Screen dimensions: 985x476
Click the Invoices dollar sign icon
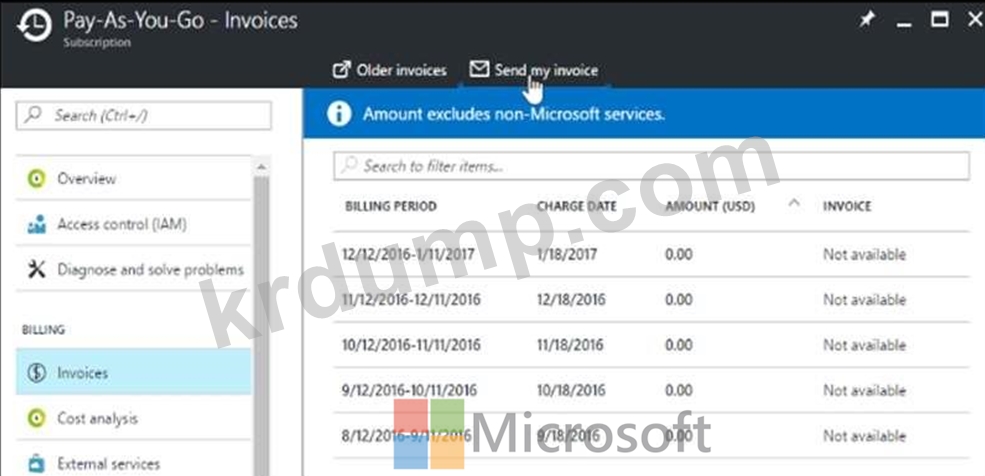click(x=36, y=372)
